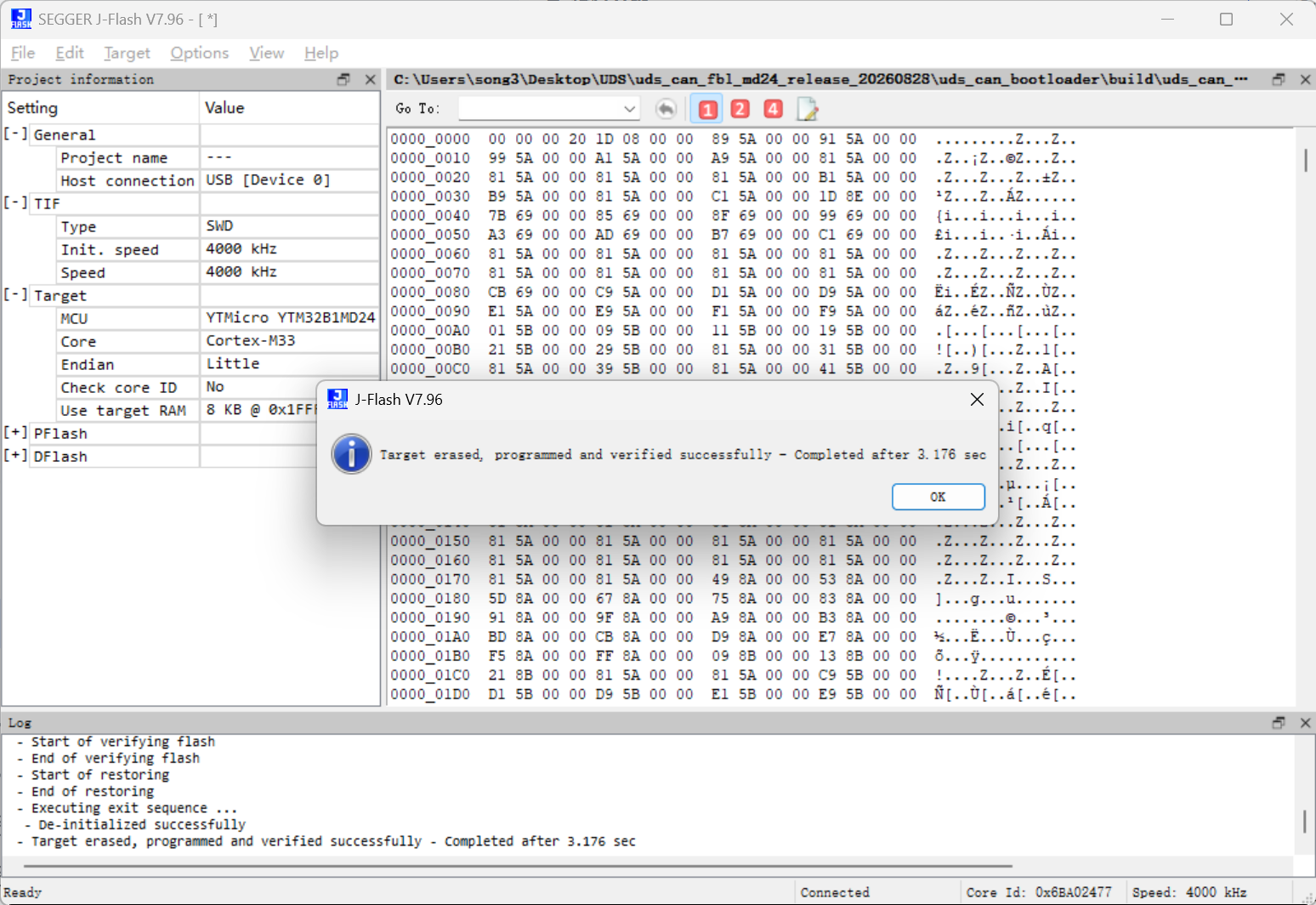
Task: Click the edit data pencil icon
Action: point(807,109)
